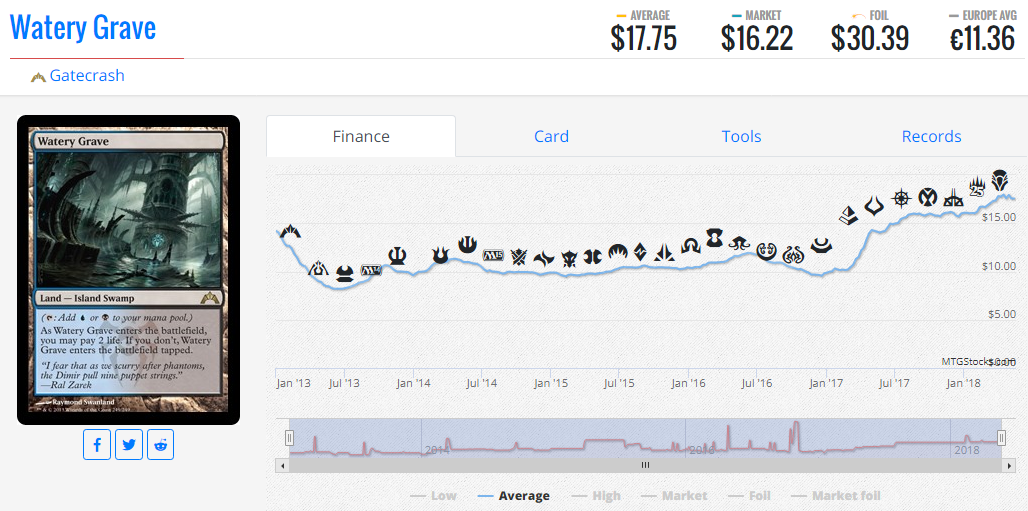Click the Gatecrash set symbol beside the link
This screenshot has width=1028, height=511.
(38, 77)
